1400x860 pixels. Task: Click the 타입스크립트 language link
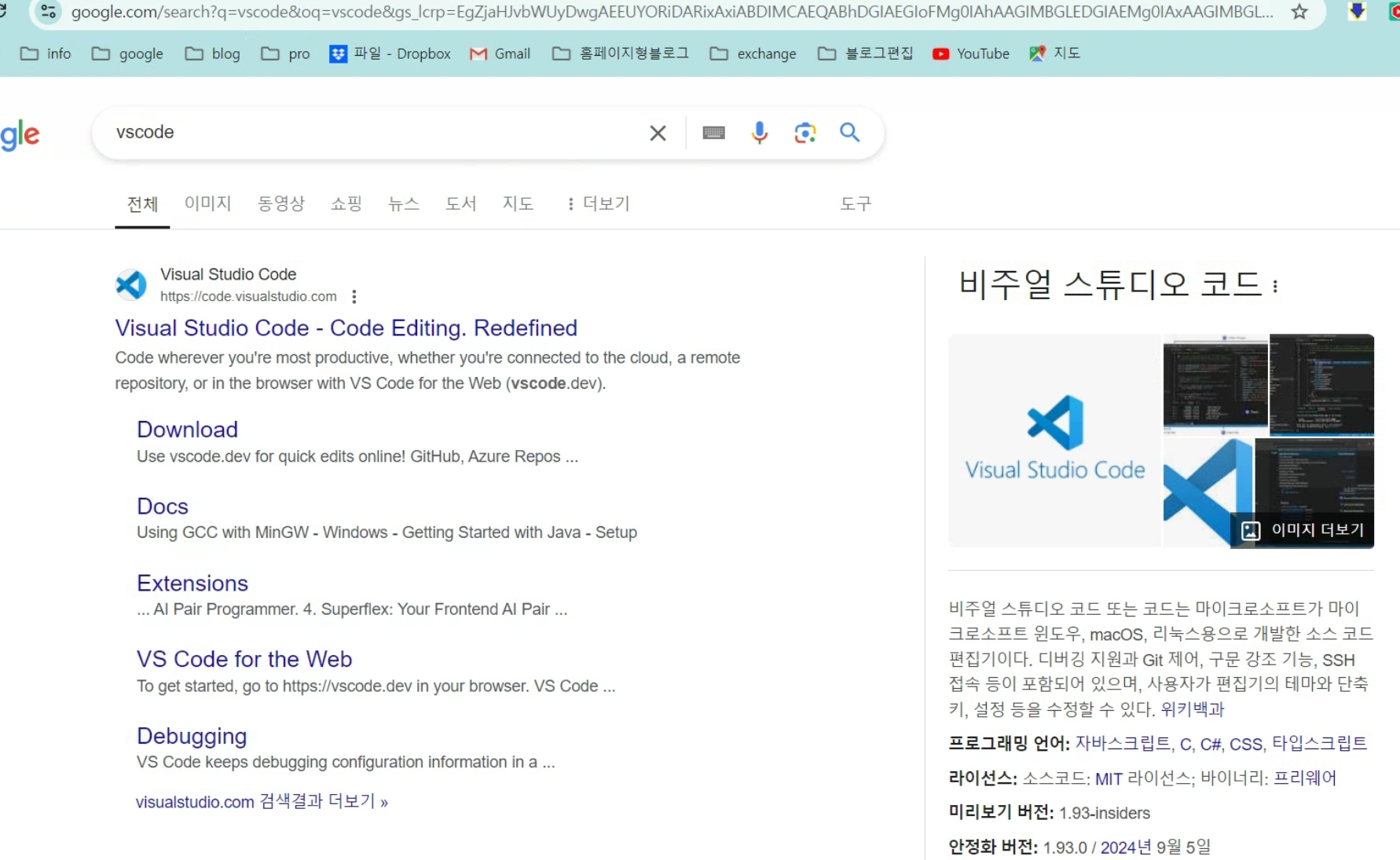(1319, 744)
